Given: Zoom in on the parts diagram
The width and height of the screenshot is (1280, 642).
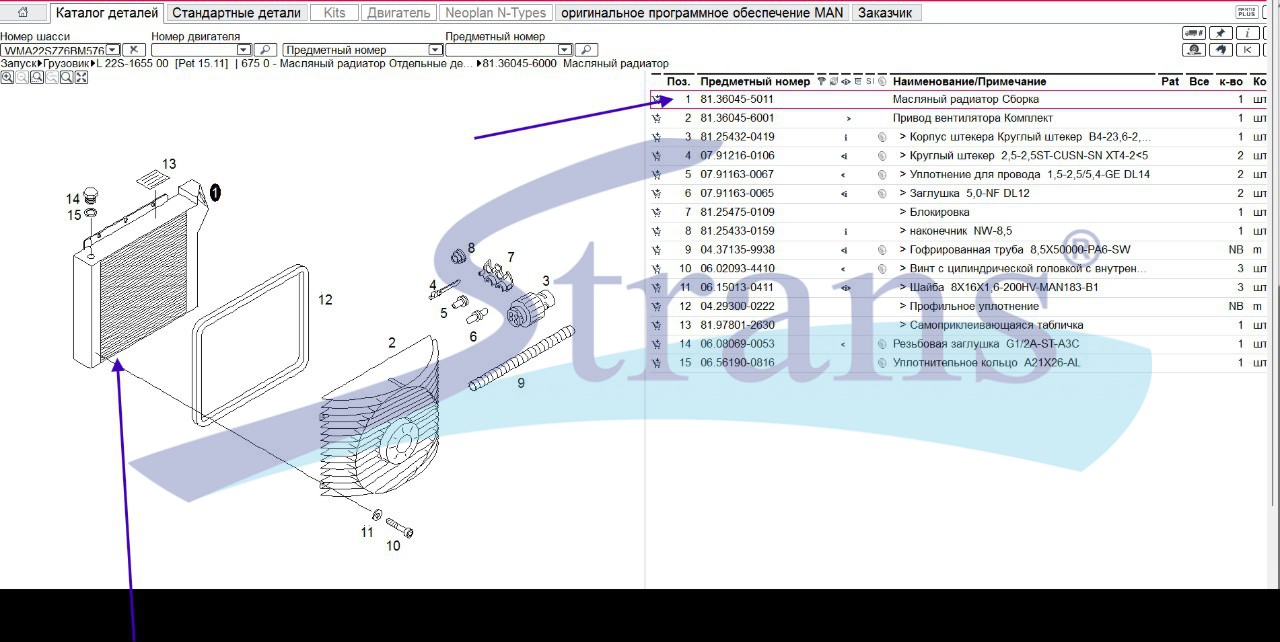Looking at the screenshot, I should [7, 78].
